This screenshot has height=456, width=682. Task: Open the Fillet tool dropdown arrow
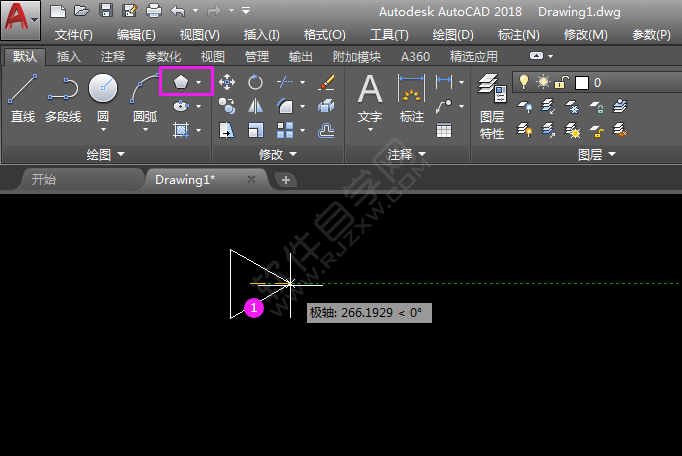click(302, 106)
